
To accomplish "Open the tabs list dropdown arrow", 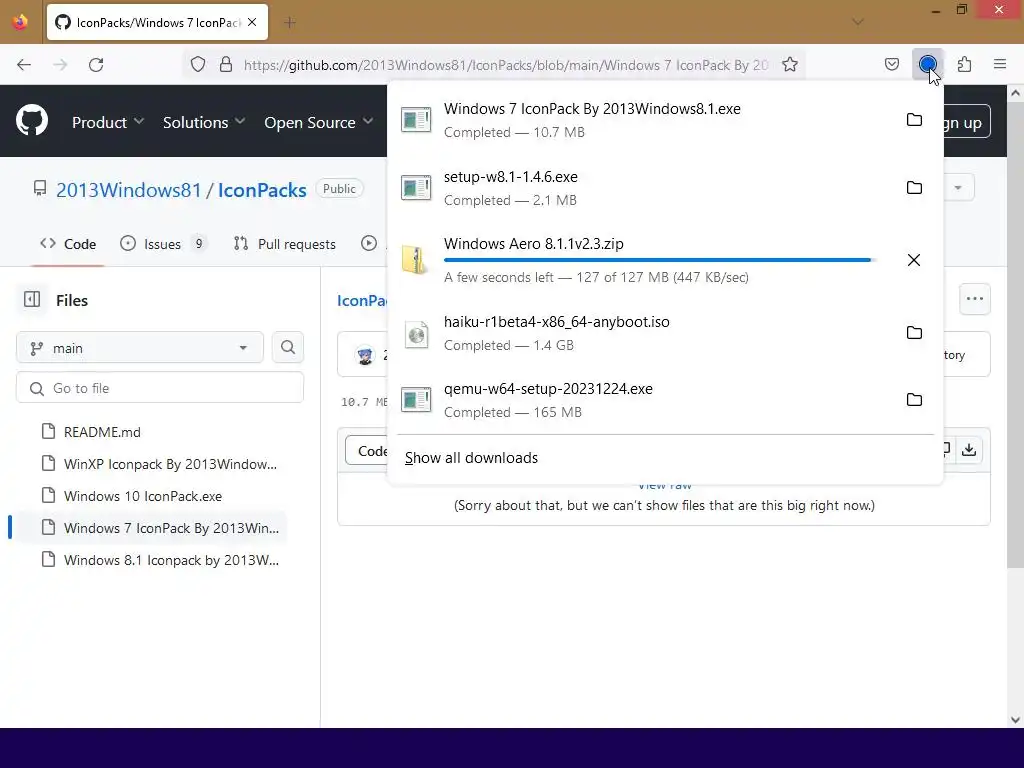I will point(857,22).
